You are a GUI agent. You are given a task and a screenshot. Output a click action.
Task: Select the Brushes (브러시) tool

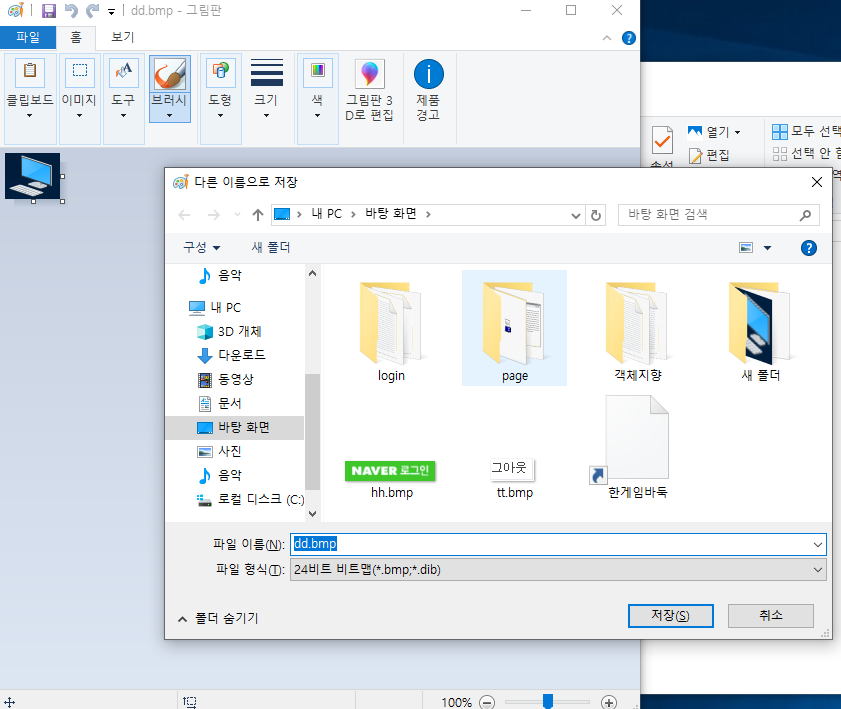[169, 88]
